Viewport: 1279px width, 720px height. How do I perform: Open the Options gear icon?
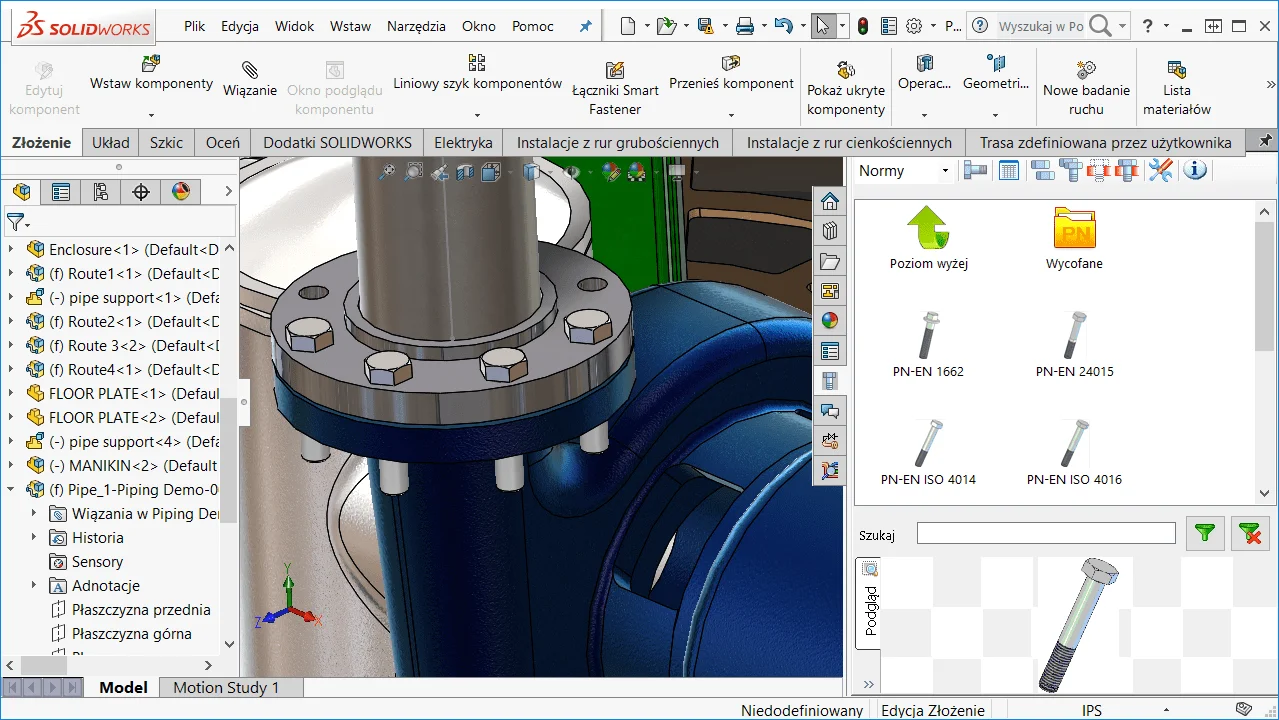(x=913, y=26)
